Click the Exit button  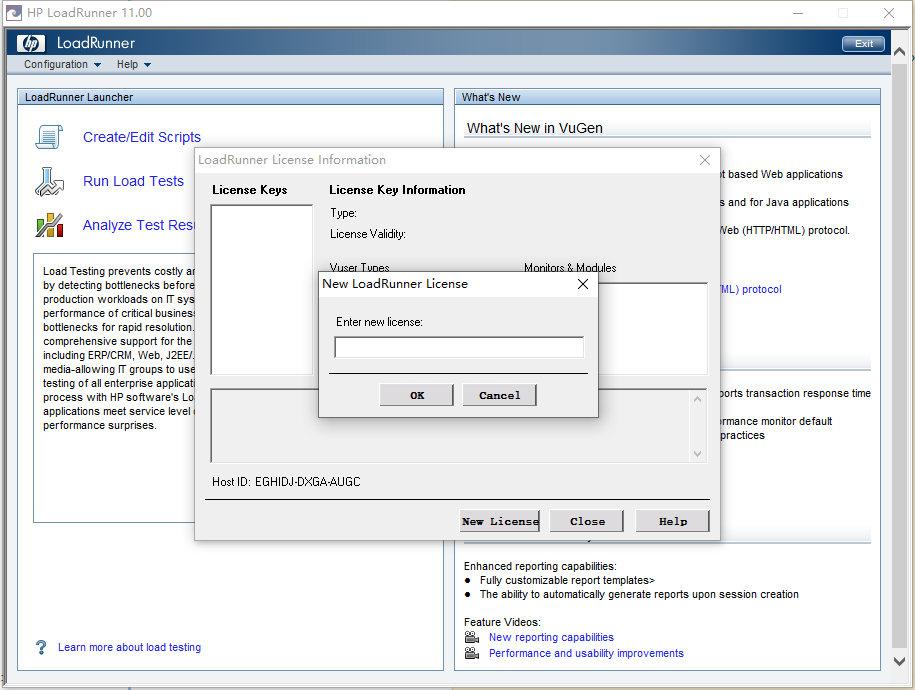coord(863,44)
